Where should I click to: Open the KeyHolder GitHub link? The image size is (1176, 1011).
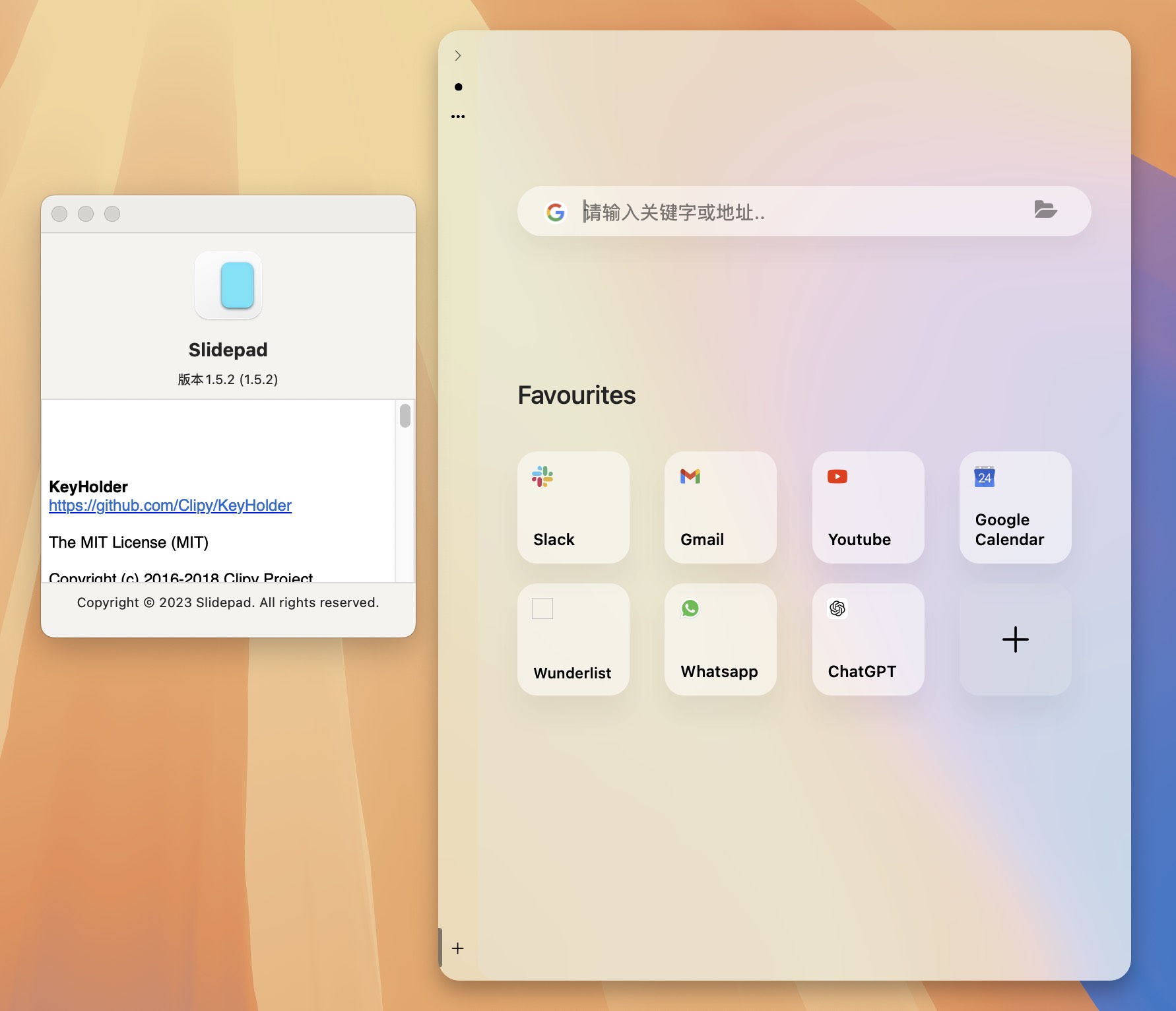[x=170, y=506]
